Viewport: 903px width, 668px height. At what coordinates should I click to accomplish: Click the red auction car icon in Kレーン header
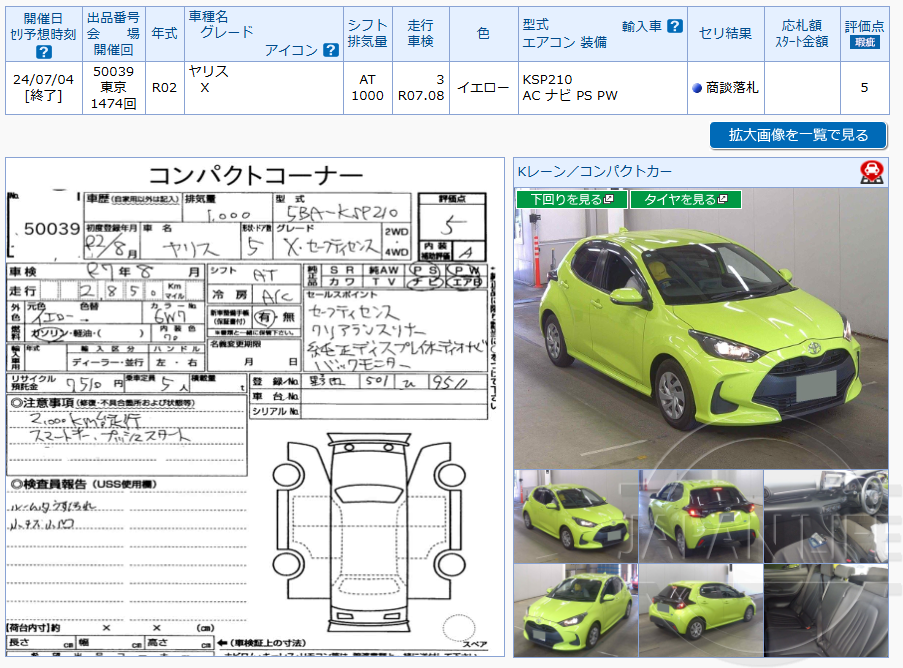pos(872,170)
